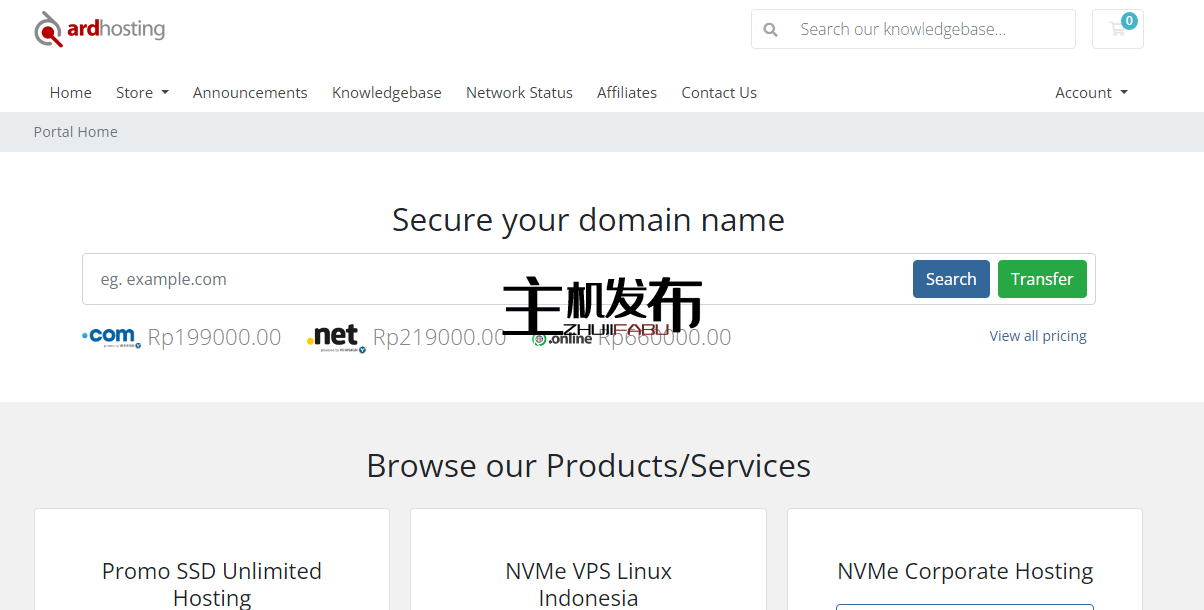Click into the knowledgebase search box
Viewport: 1204px width, 610px height.
[930, 30]
